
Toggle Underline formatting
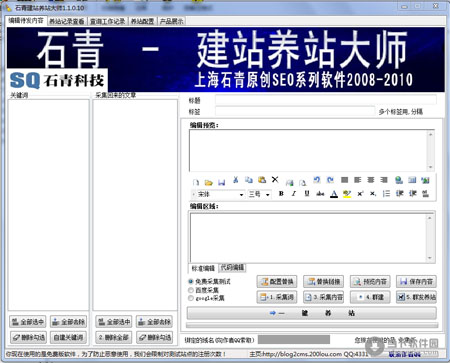[307, 194]
